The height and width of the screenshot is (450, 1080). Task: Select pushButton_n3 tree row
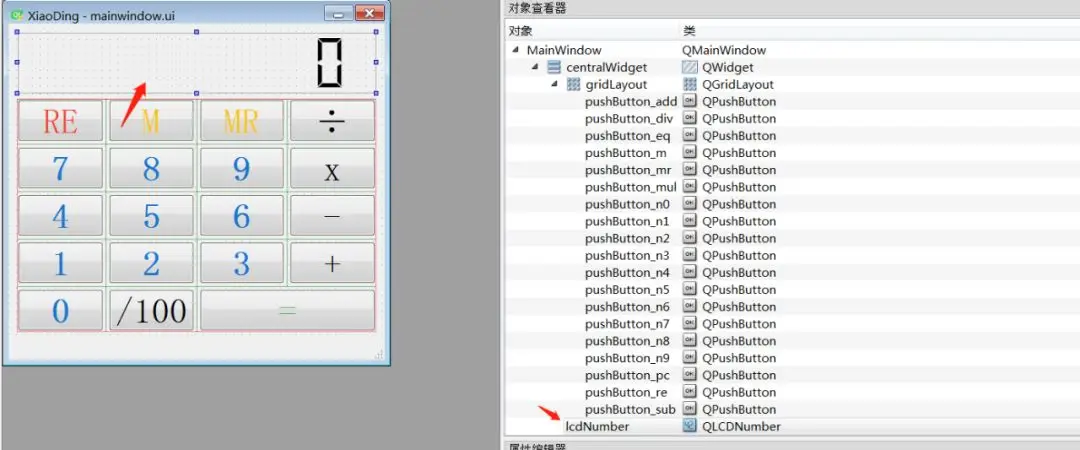[x=627, y=256]
